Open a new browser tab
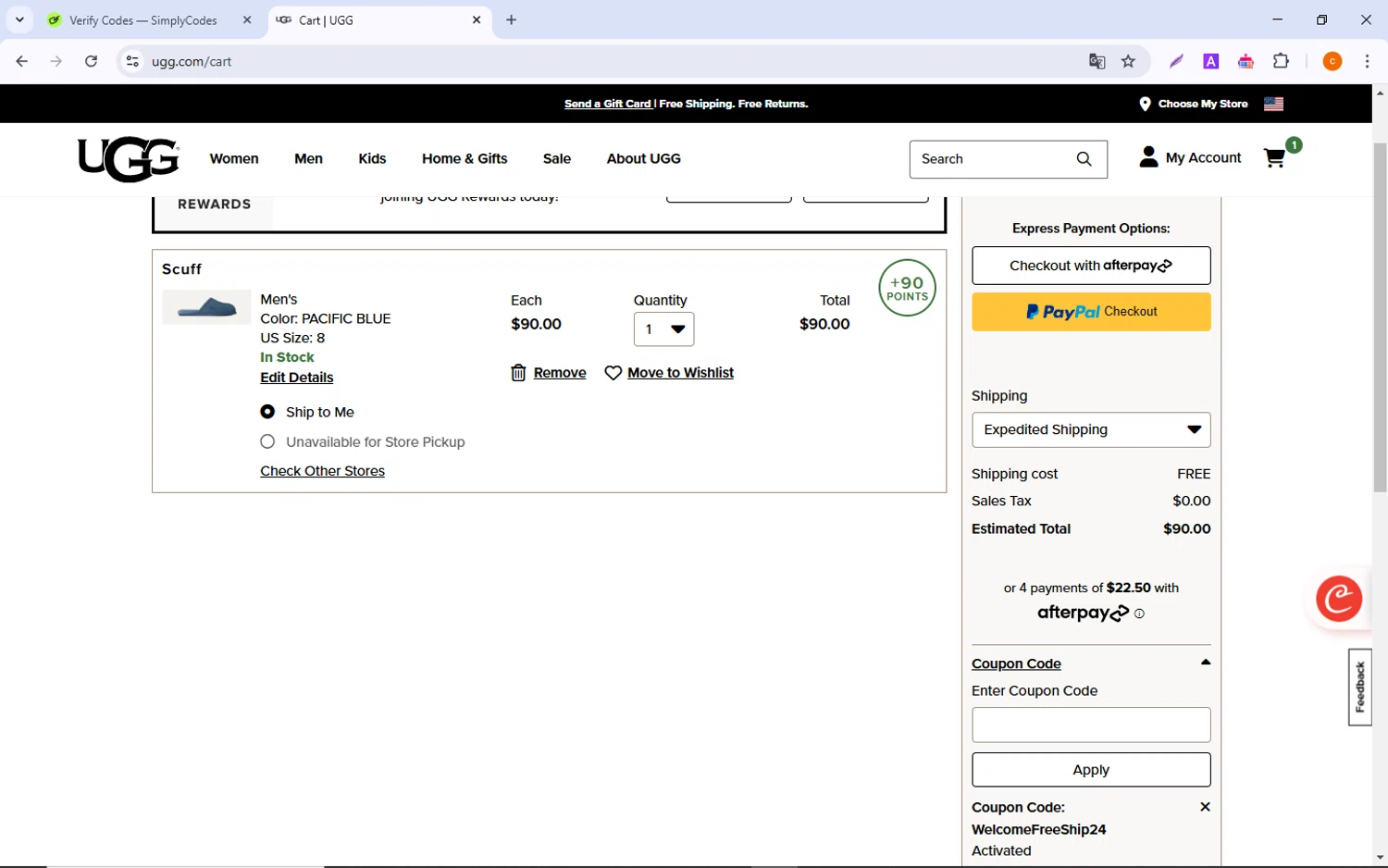Image resolution: width=1388 pixels, height=868 pixels. (x=511, y=19)
